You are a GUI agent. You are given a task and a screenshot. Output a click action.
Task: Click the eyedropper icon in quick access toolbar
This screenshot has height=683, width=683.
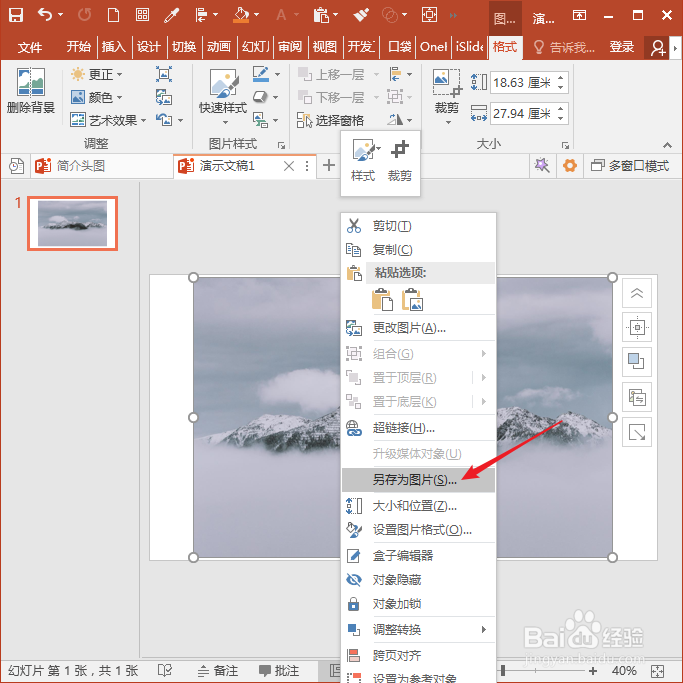pos(171,16)
